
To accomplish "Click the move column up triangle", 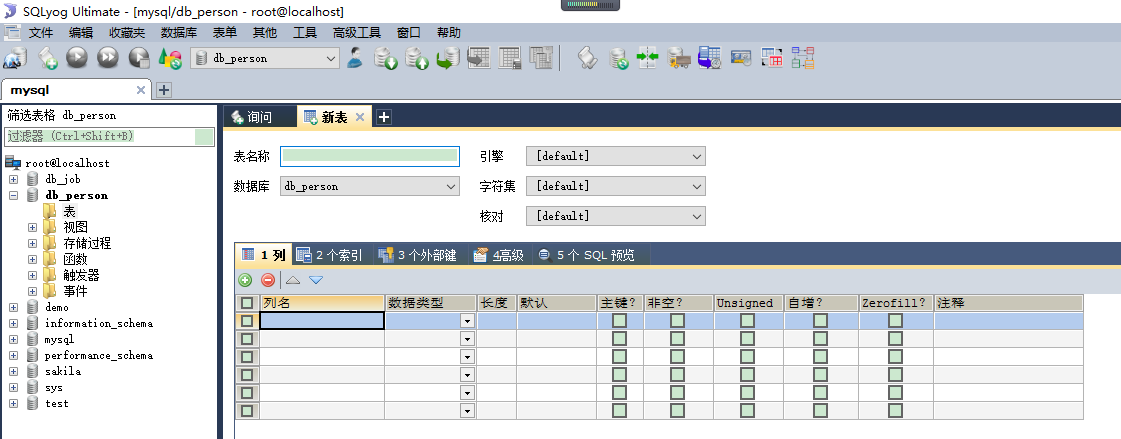I will 293,280.
